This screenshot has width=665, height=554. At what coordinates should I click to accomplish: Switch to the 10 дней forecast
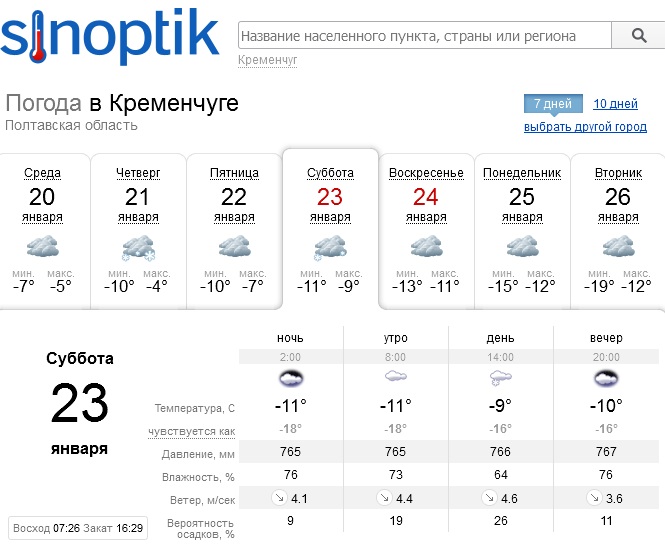click(x=615, y=104)
